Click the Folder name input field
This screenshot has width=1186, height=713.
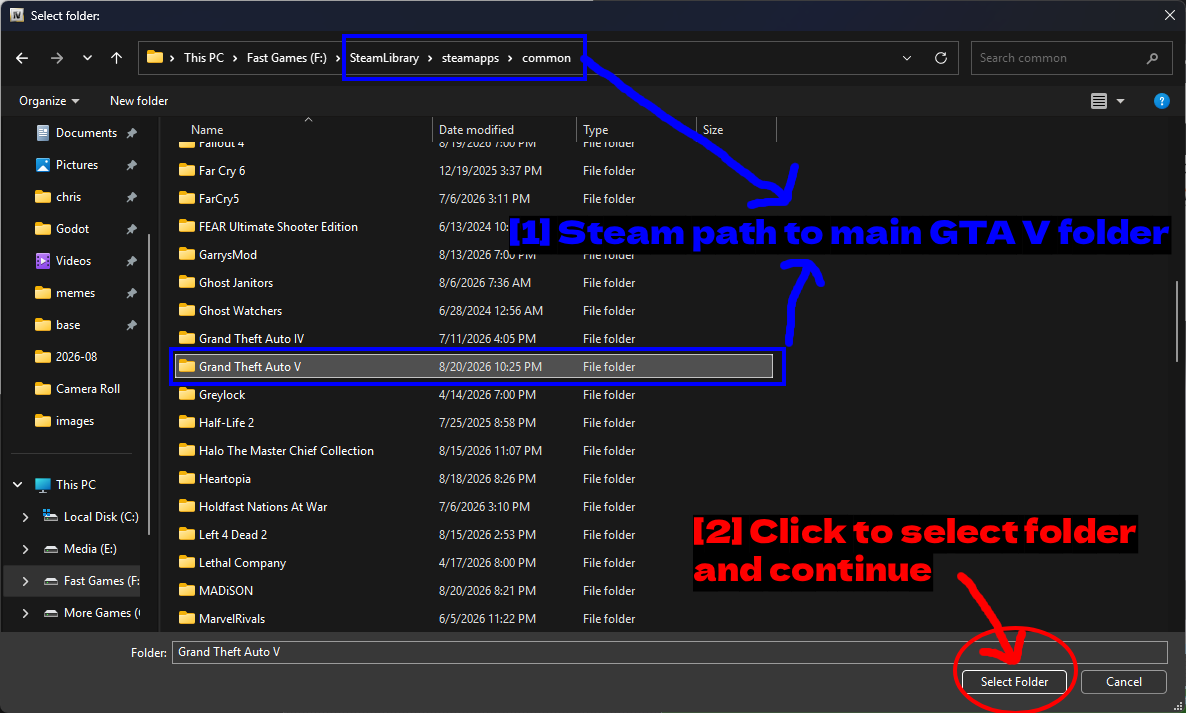coord(669,652)
